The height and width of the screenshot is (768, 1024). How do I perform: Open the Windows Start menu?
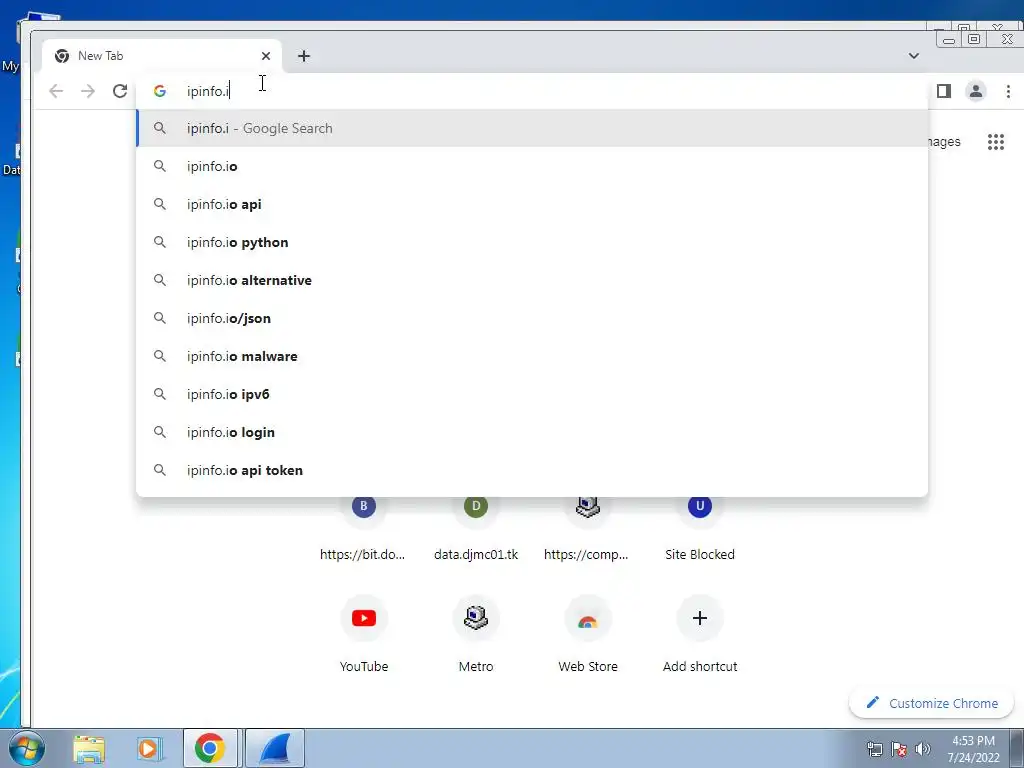[27, 748]
